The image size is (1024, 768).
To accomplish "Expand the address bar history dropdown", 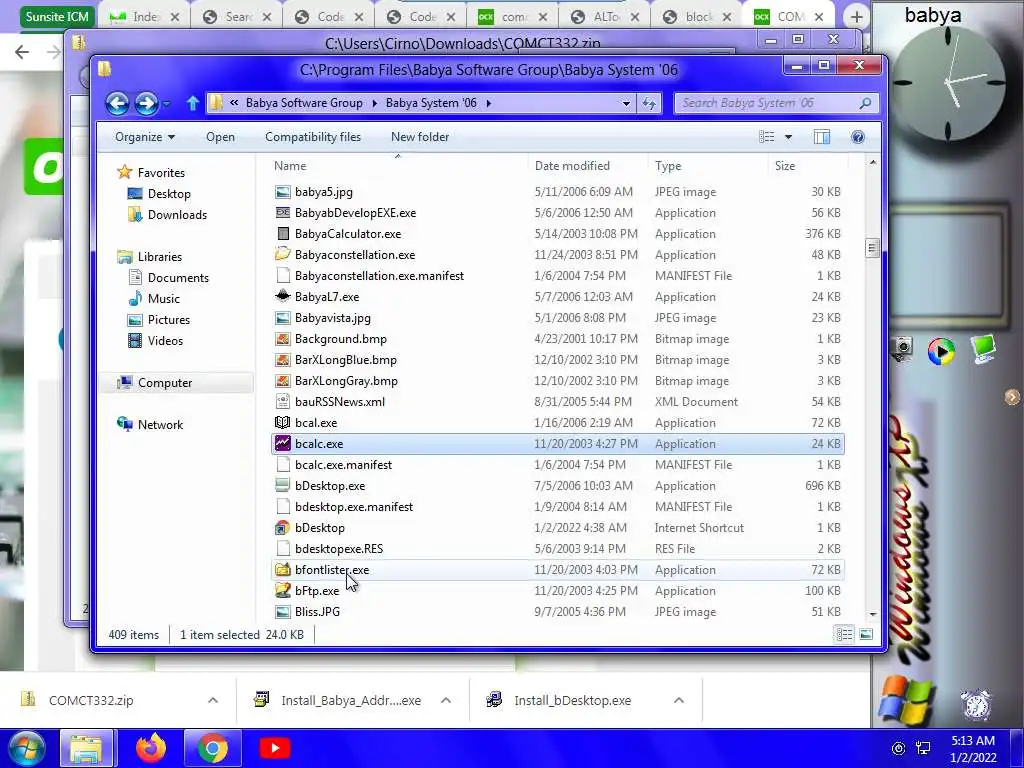I will (x=626, y=103).
